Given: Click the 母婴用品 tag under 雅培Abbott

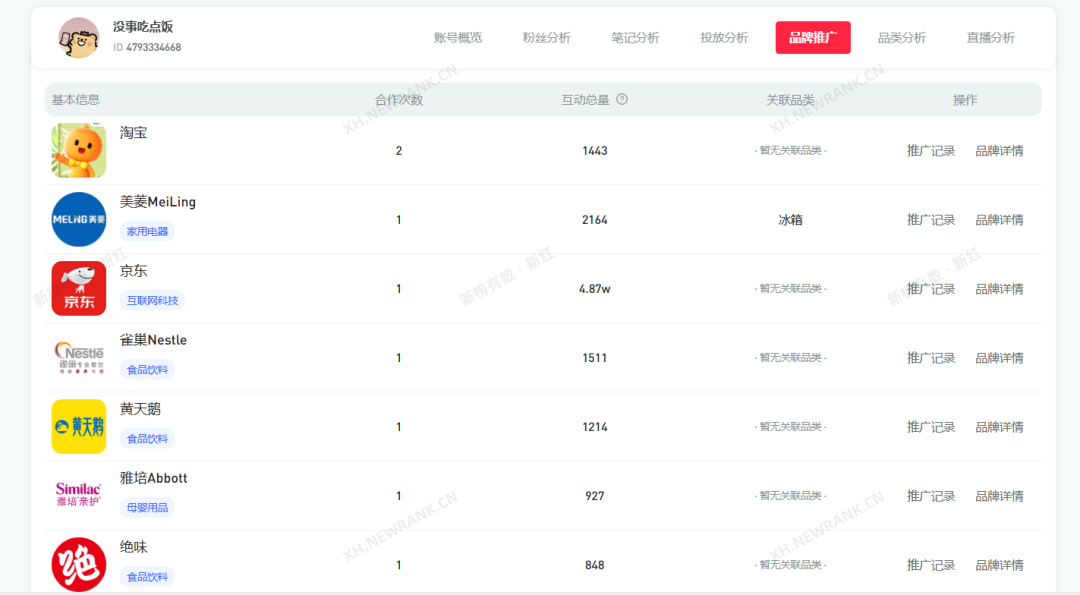Looking at the screenshot, I should 147,507.
